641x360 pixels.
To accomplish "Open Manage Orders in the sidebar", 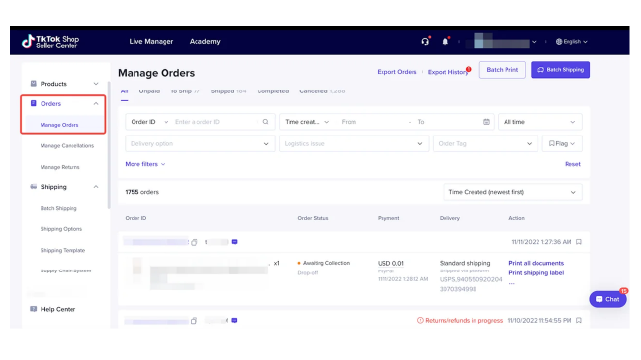I will coord(59,125).
